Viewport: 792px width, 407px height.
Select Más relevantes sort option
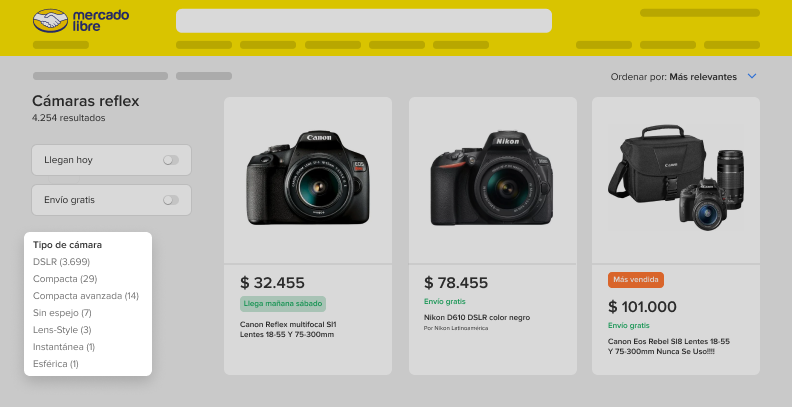(703, 77)
